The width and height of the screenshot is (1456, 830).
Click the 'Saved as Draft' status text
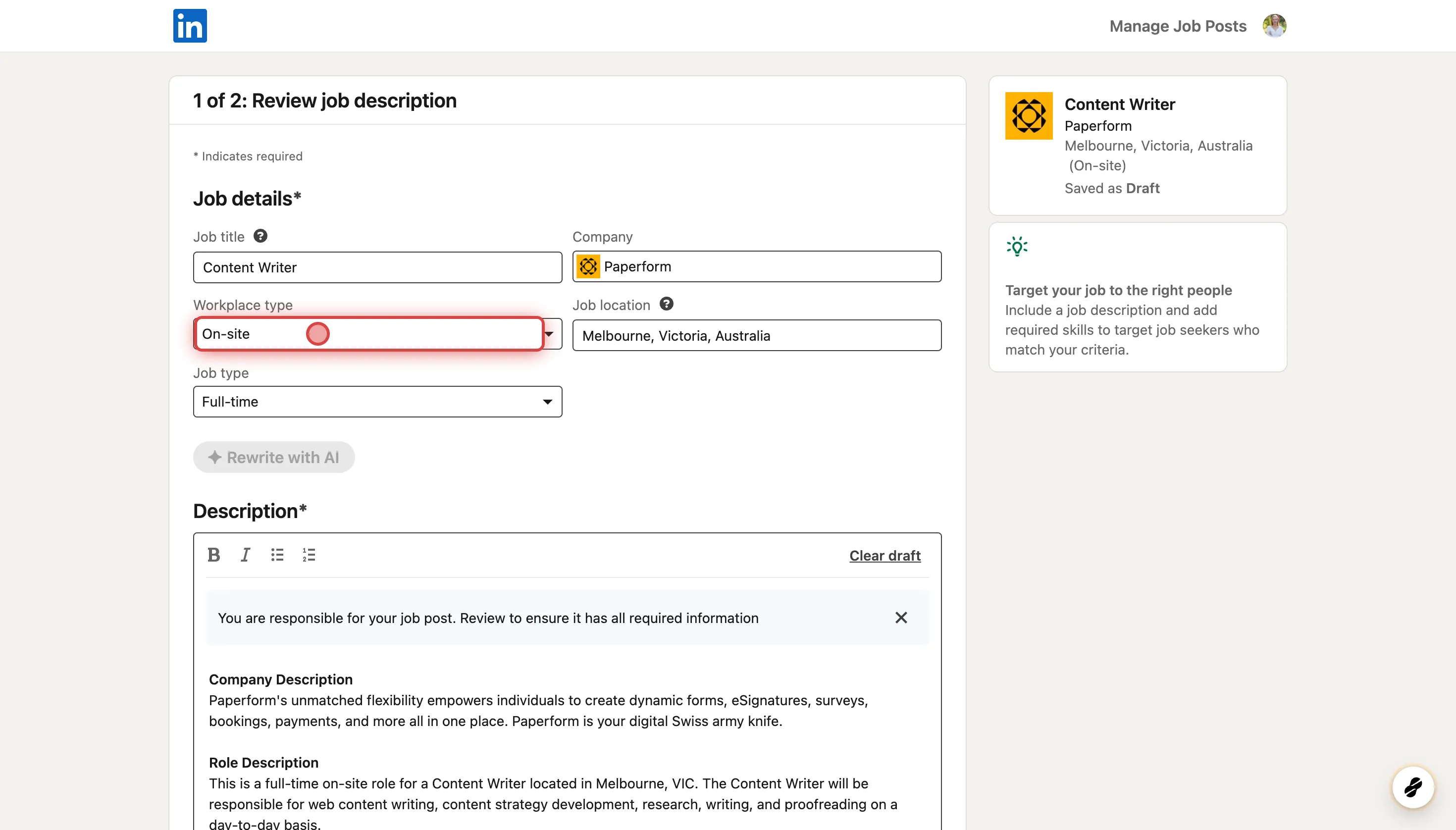coord(1112,188)
